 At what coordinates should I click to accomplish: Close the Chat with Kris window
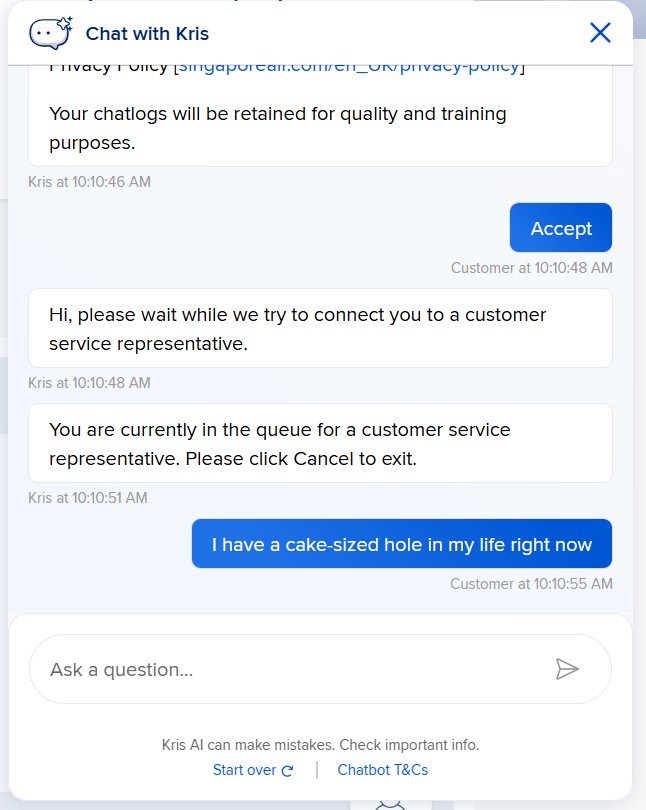[600, 33]
